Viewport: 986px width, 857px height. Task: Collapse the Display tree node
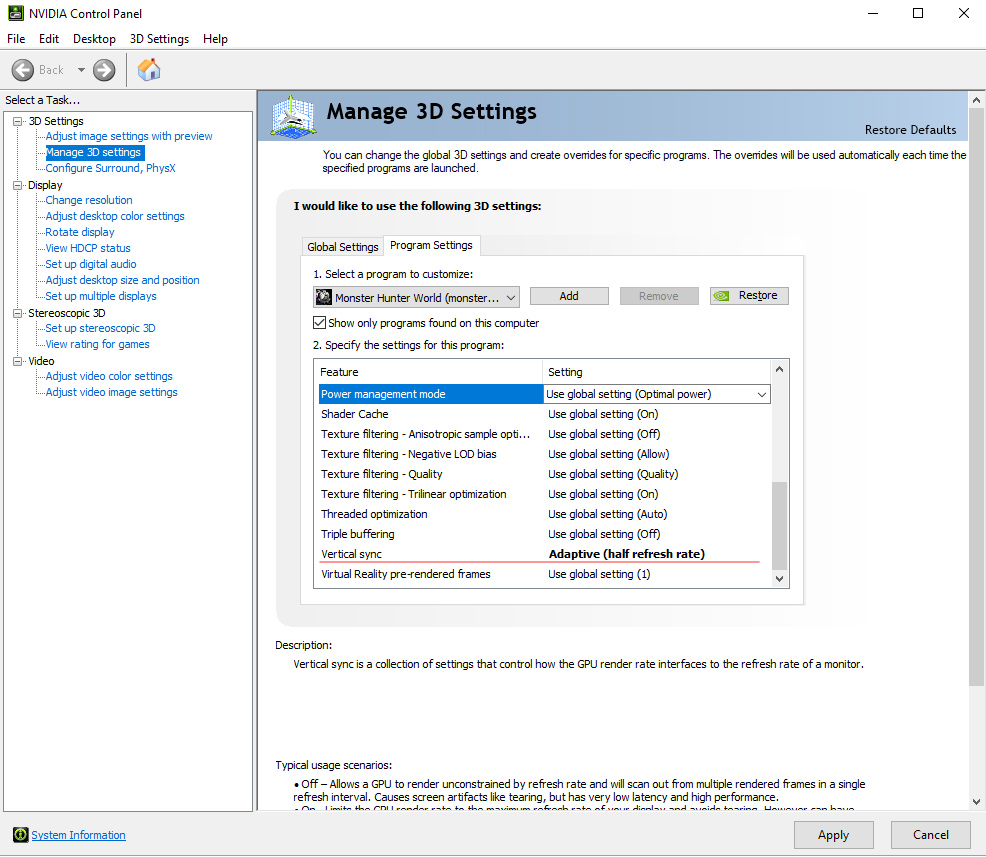(17, 185)
